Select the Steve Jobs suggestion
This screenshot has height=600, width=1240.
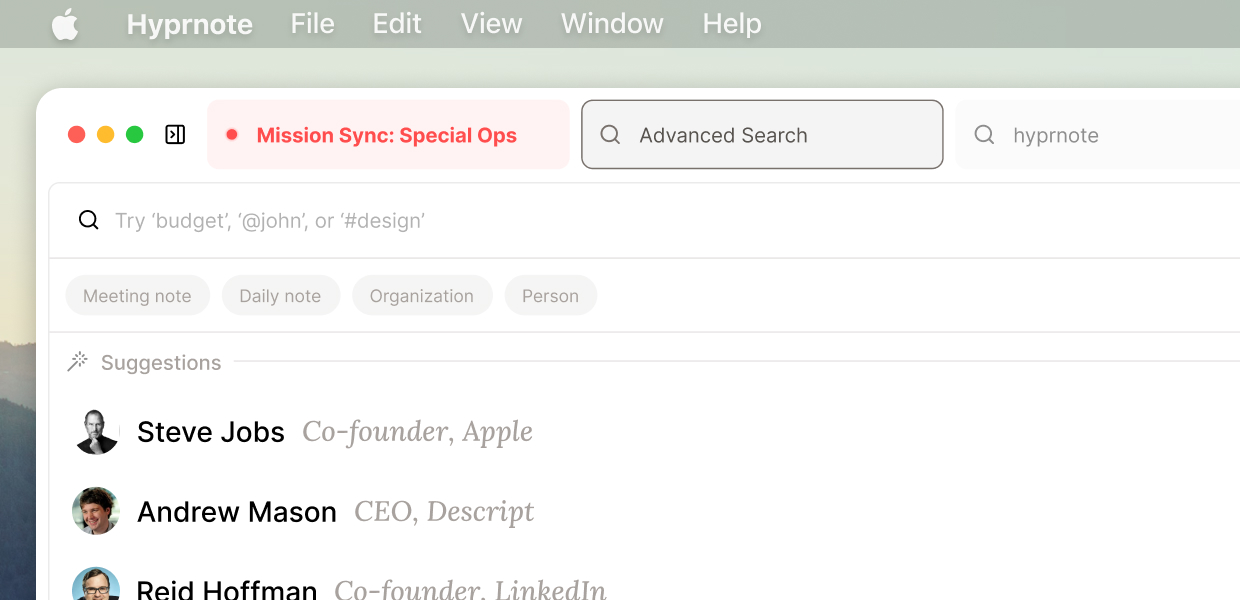tap(211, 431)
